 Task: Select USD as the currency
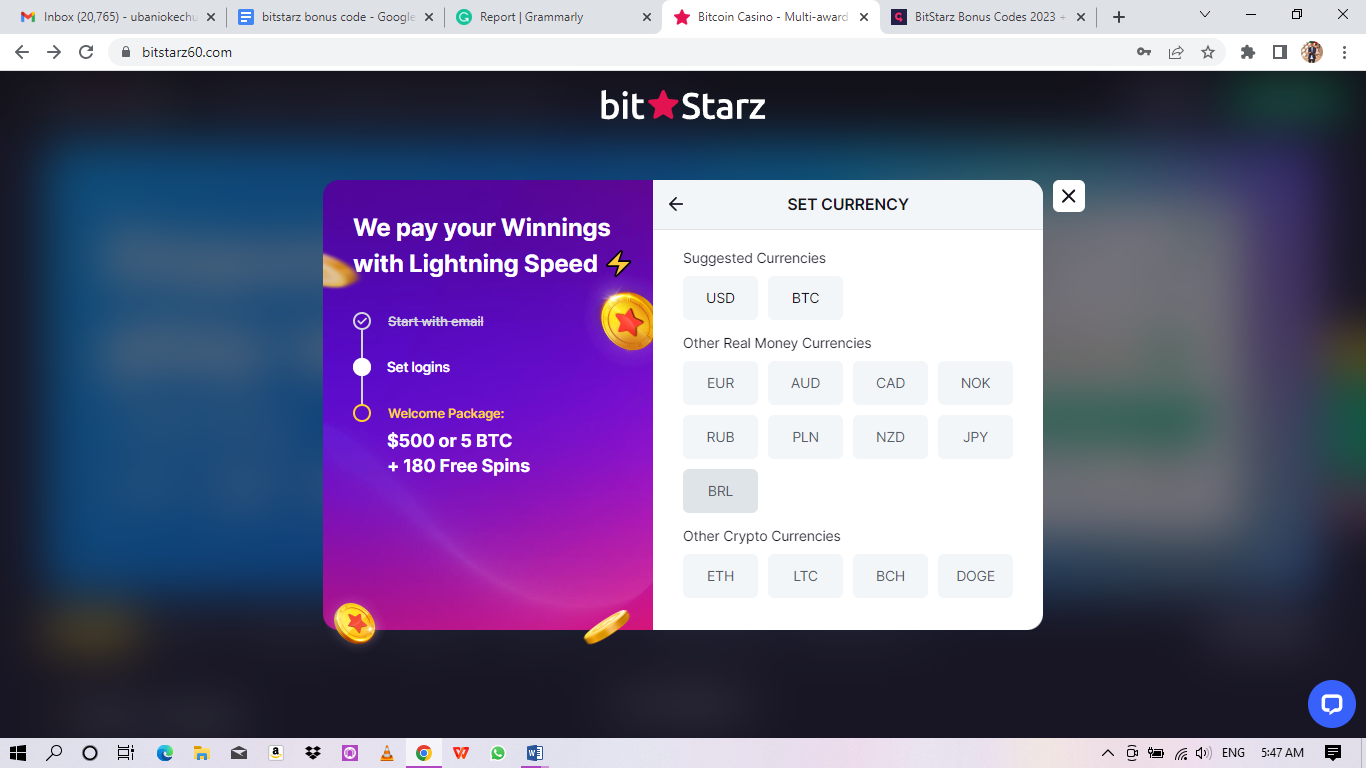click(720, 298)
